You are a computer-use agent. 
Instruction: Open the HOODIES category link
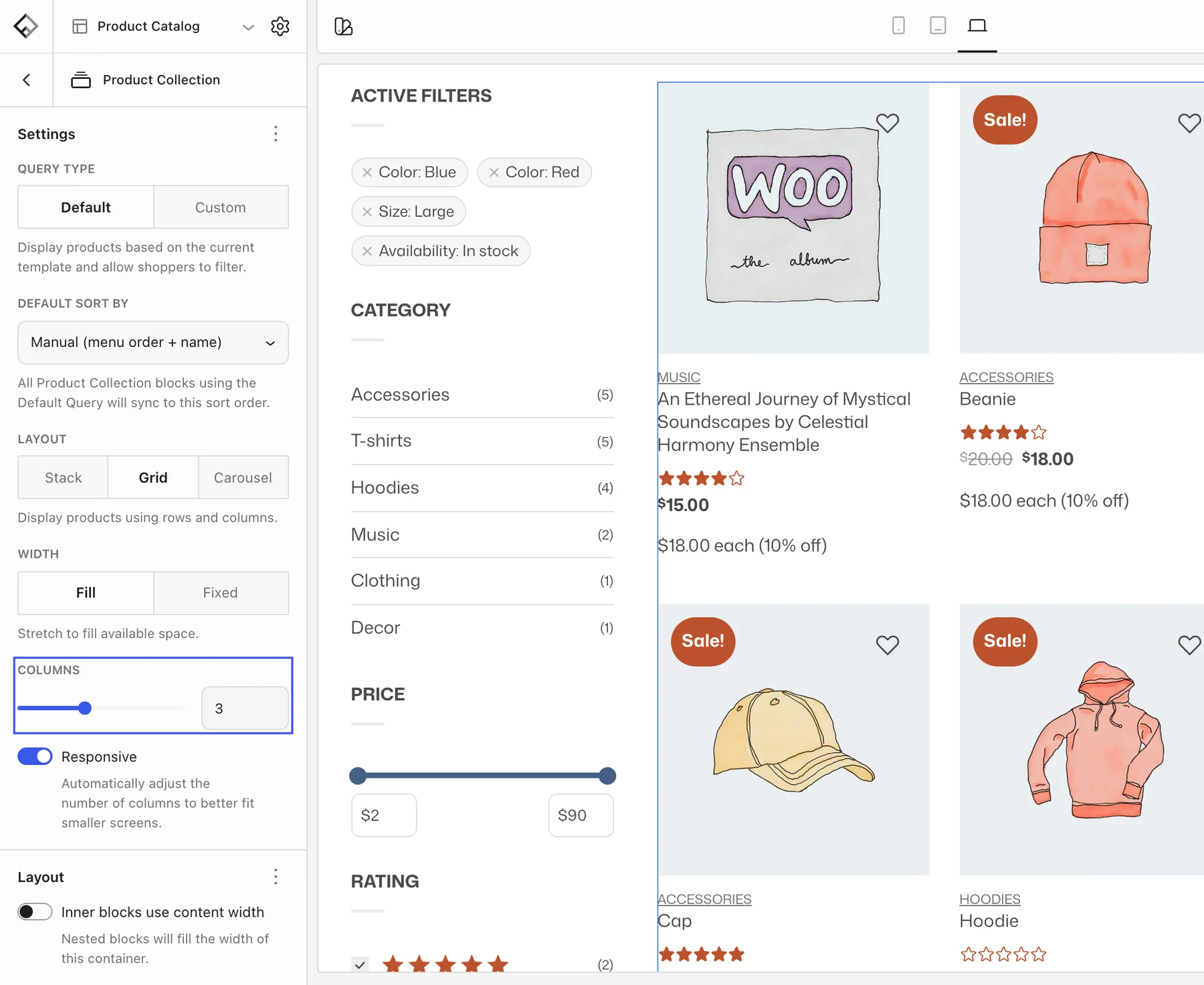pos(990,899)
